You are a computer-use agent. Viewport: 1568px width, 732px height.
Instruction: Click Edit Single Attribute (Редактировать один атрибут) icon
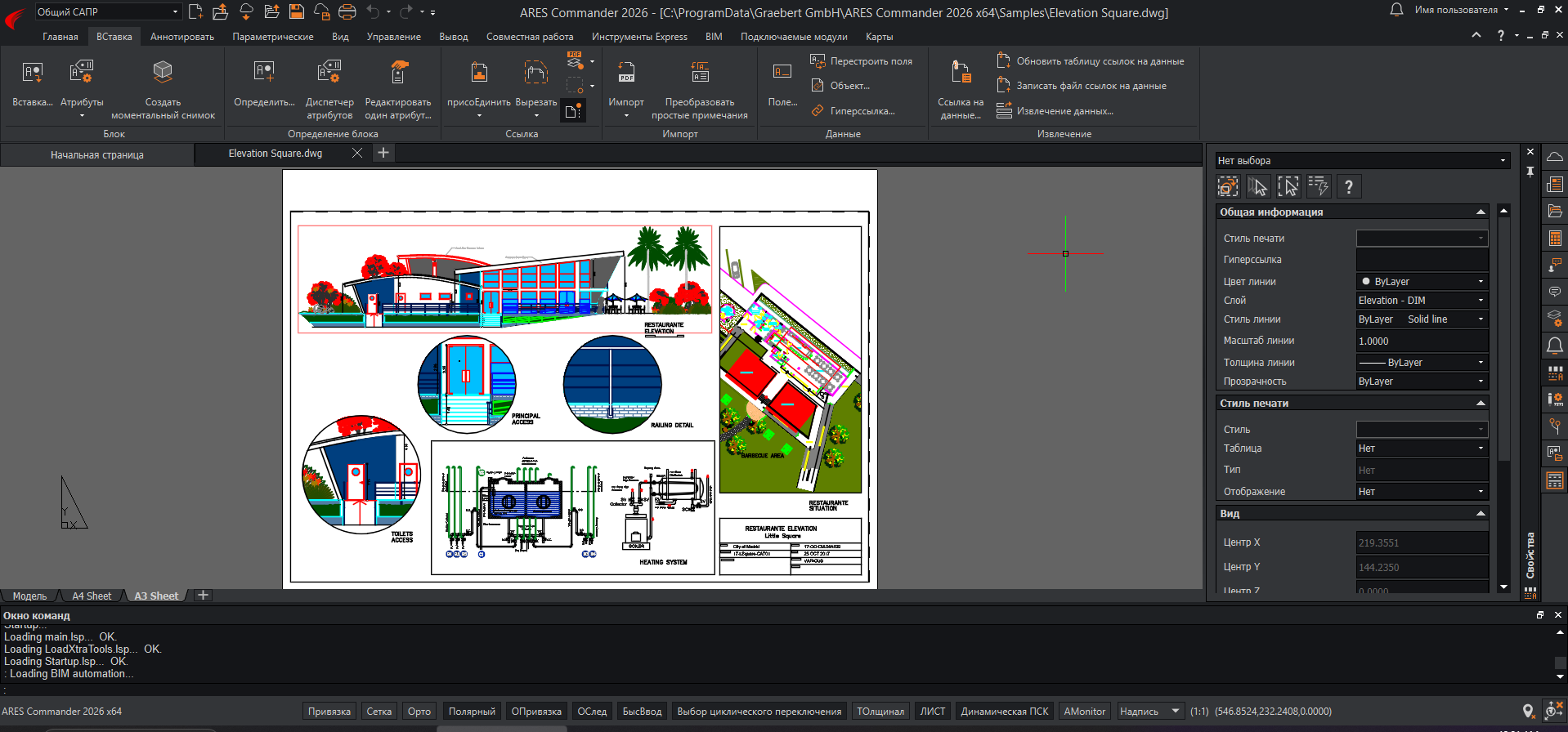[398, 74]
